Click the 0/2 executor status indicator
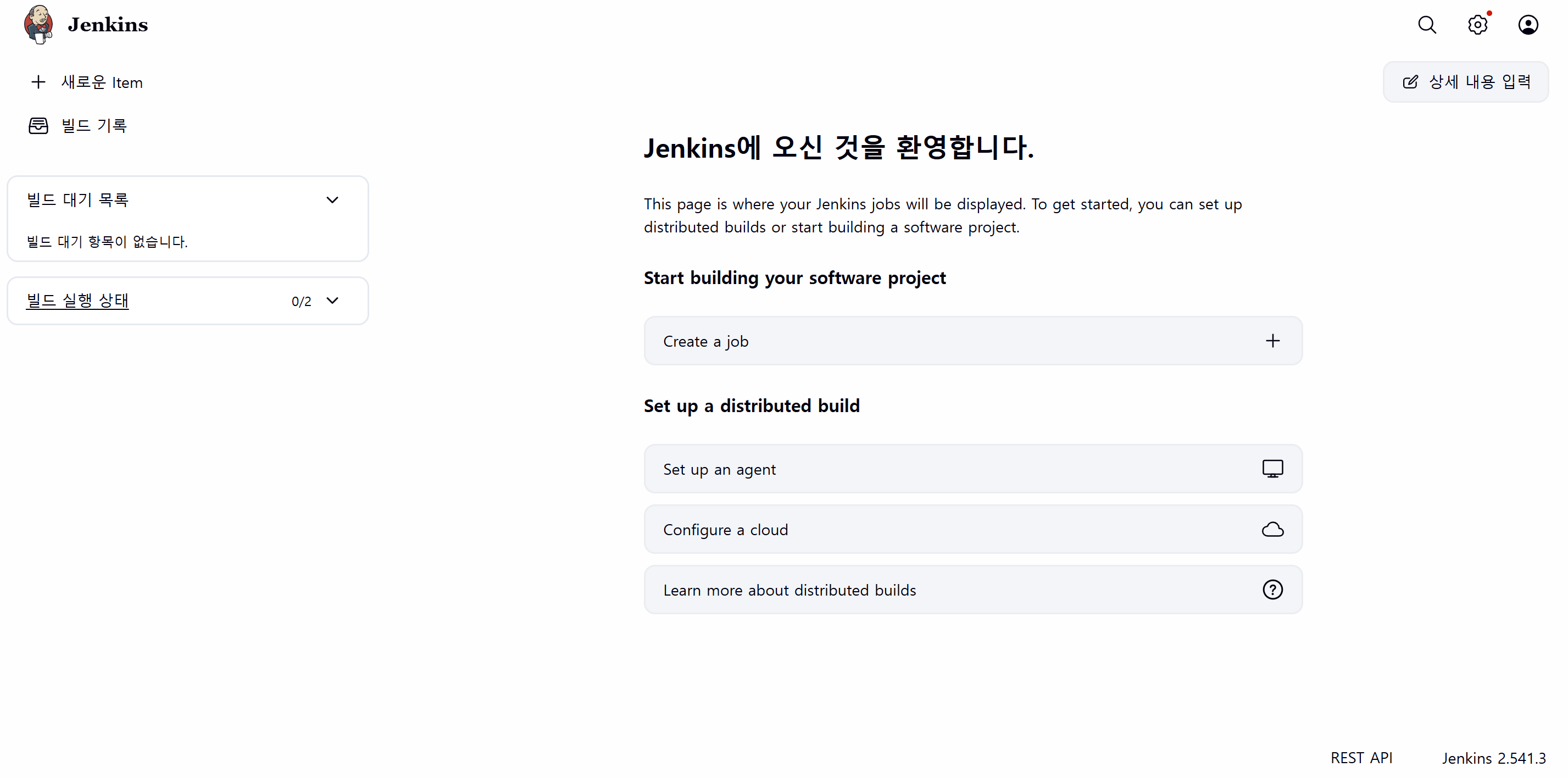 301,300
